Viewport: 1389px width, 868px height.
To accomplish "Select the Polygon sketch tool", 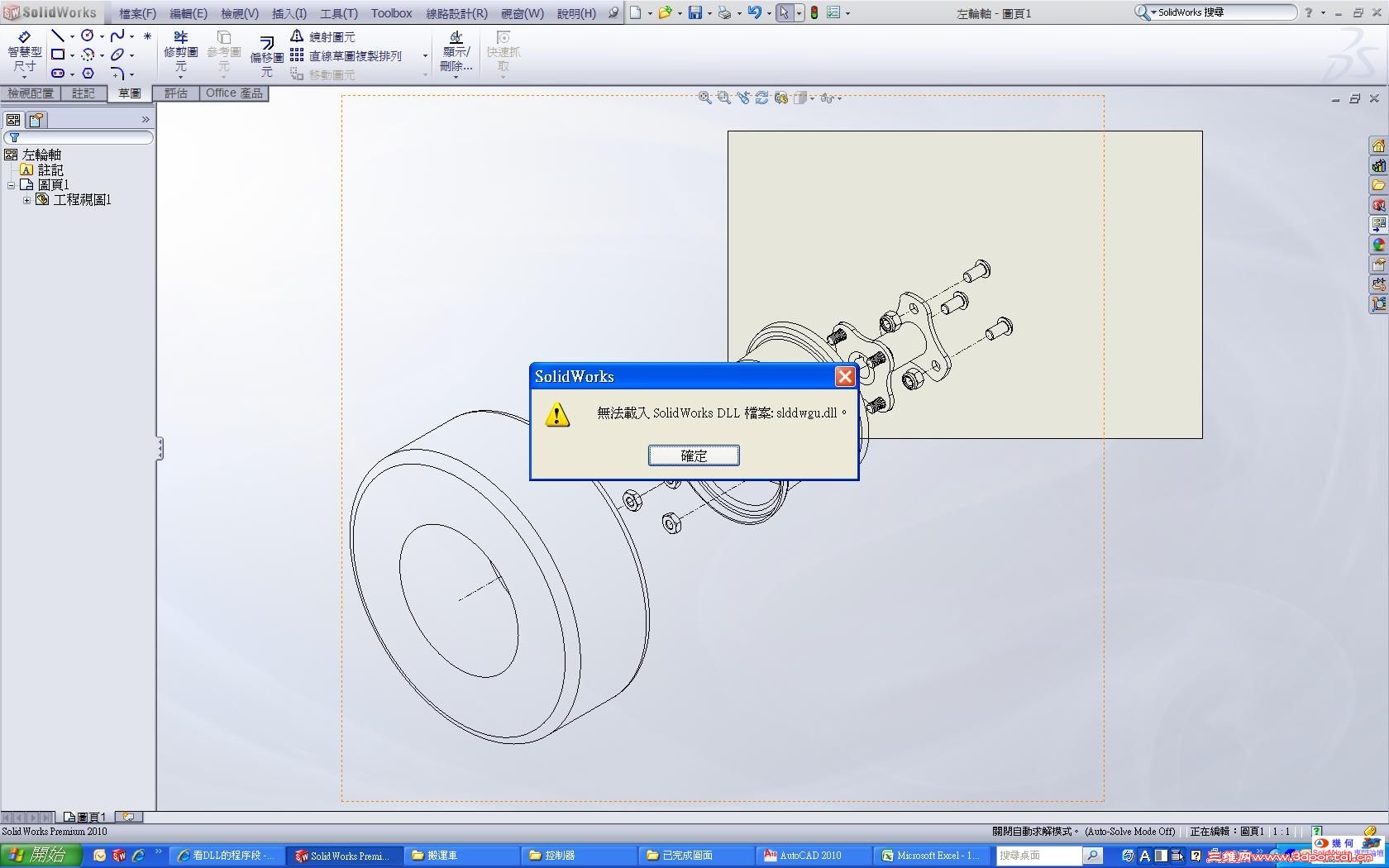I will pyautogui.click(x=88, y=74).
